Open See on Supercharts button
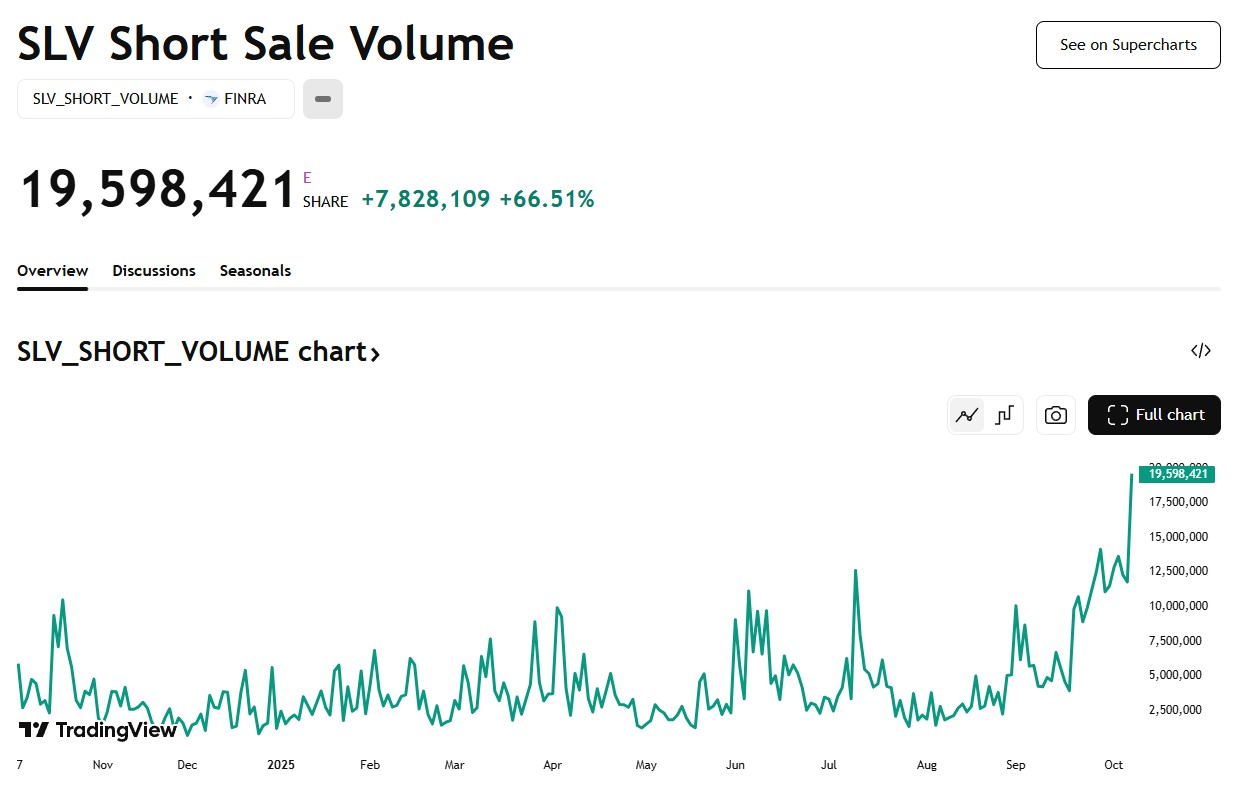This screenshot has width=1238, height=805. coord(1128,45)
